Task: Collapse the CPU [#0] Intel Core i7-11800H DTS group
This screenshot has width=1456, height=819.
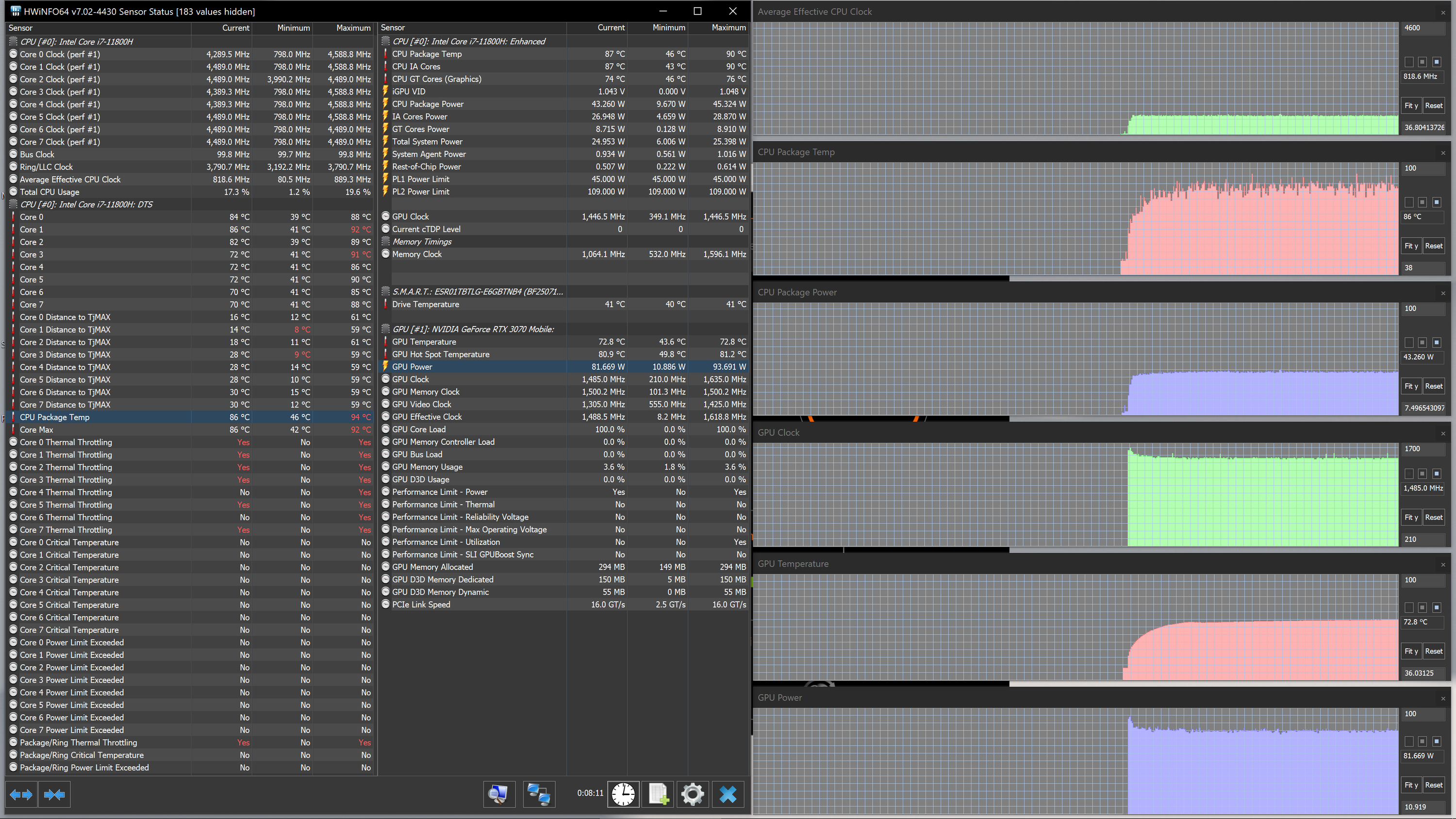Action: (14, 205)
